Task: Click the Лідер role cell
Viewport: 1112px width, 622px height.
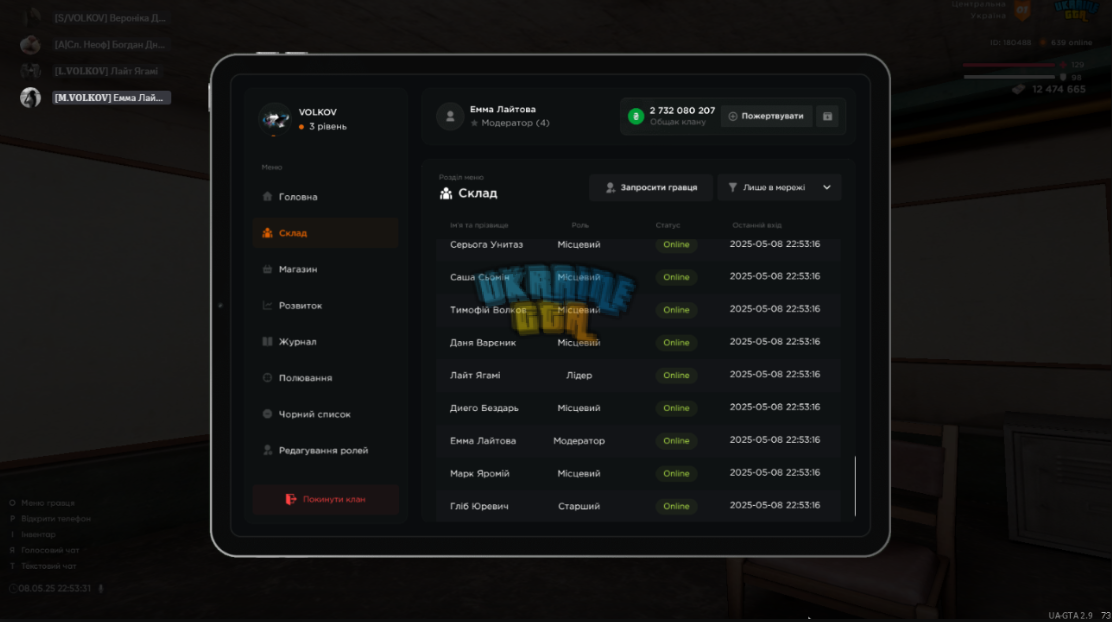Action: [579, 375]
